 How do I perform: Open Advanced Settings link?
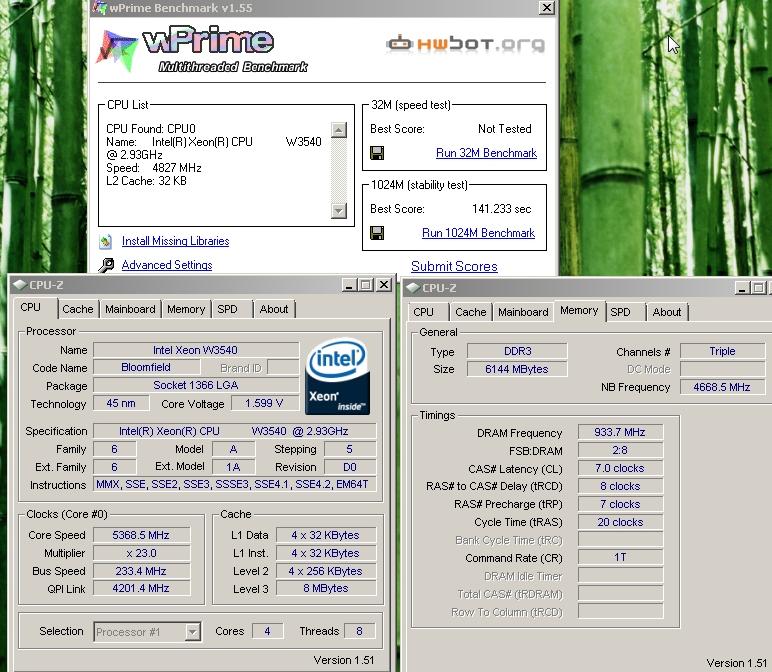[167, 265]
